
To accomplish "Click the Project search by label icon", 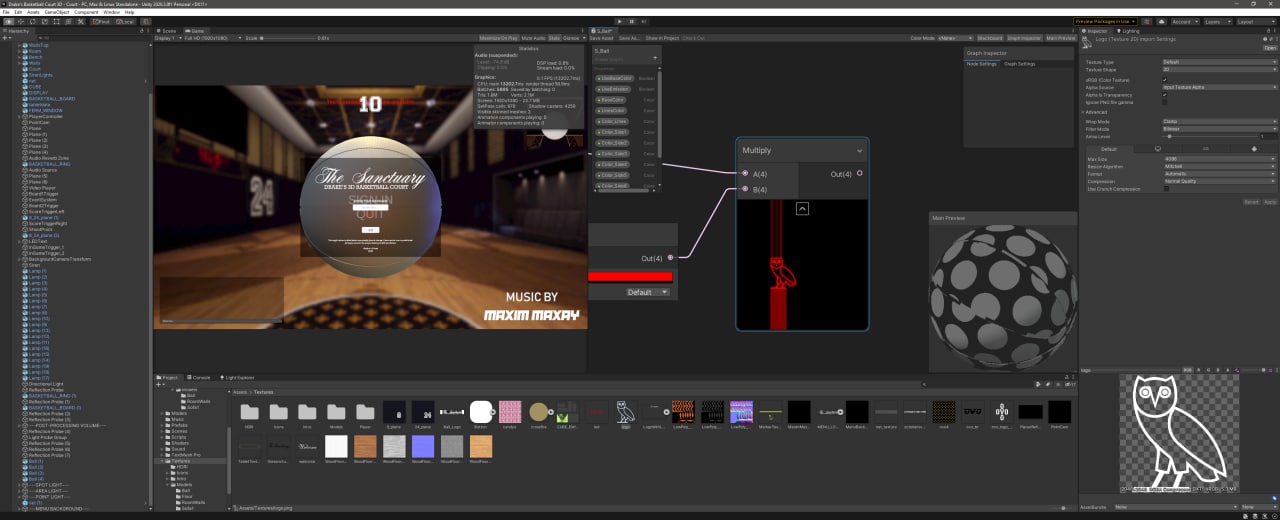I will [1048, 384].
